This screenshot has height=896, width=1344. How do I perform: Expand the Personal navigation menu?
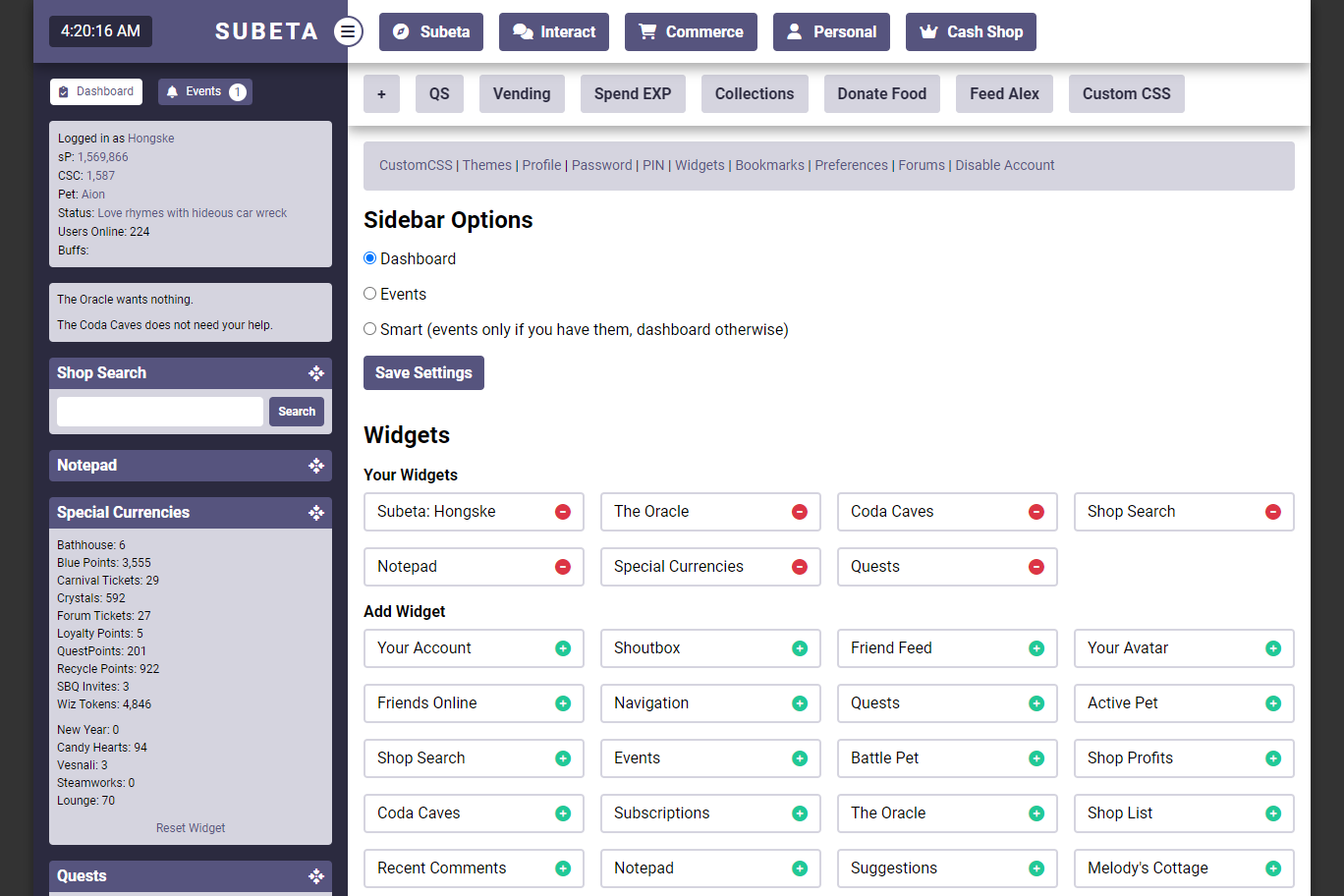831,31
